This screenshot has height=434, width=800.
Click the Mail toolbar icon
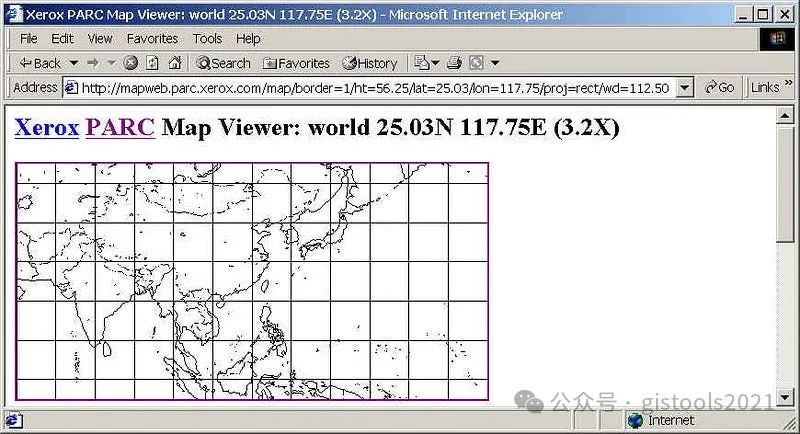[421, 63]
